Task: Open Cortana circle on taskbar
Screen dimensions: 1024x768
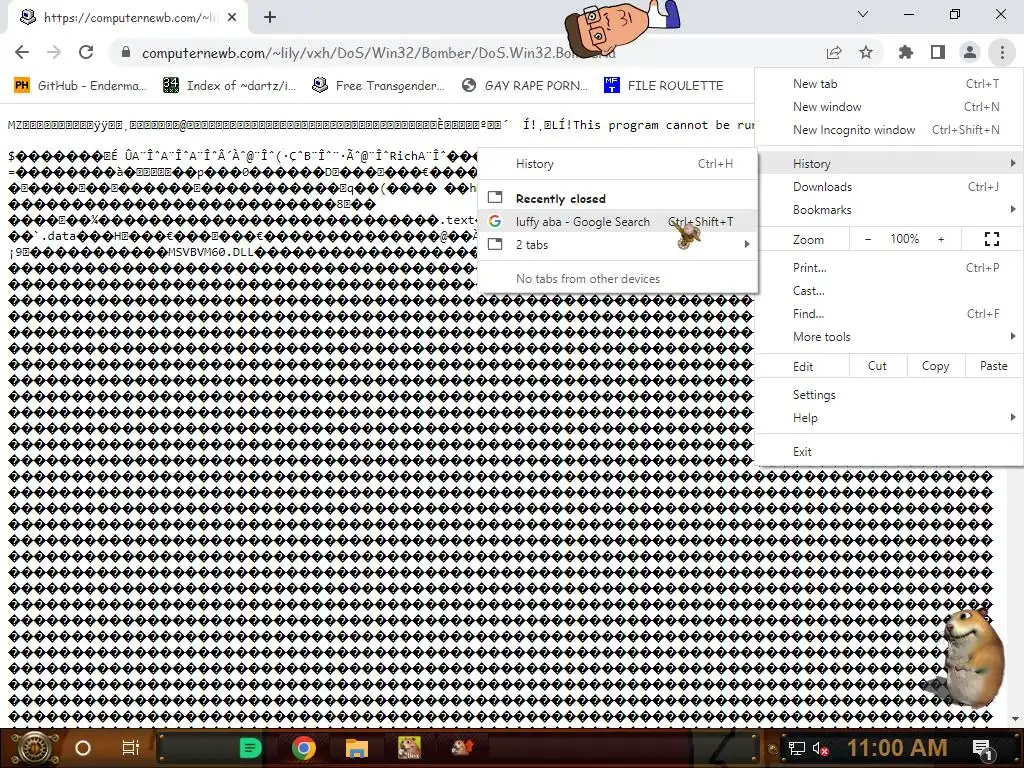Action: 83,748
